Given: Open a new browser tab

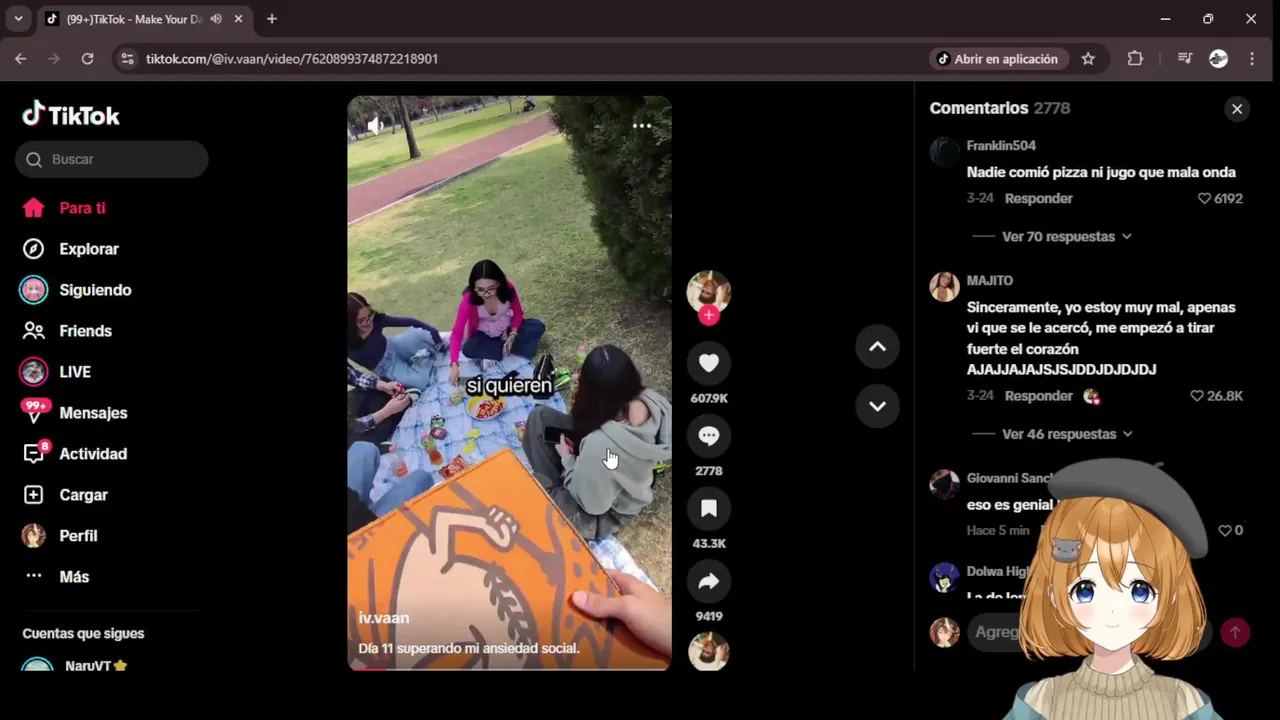Looking at the screenshot, I should click(x=271, y=19).
